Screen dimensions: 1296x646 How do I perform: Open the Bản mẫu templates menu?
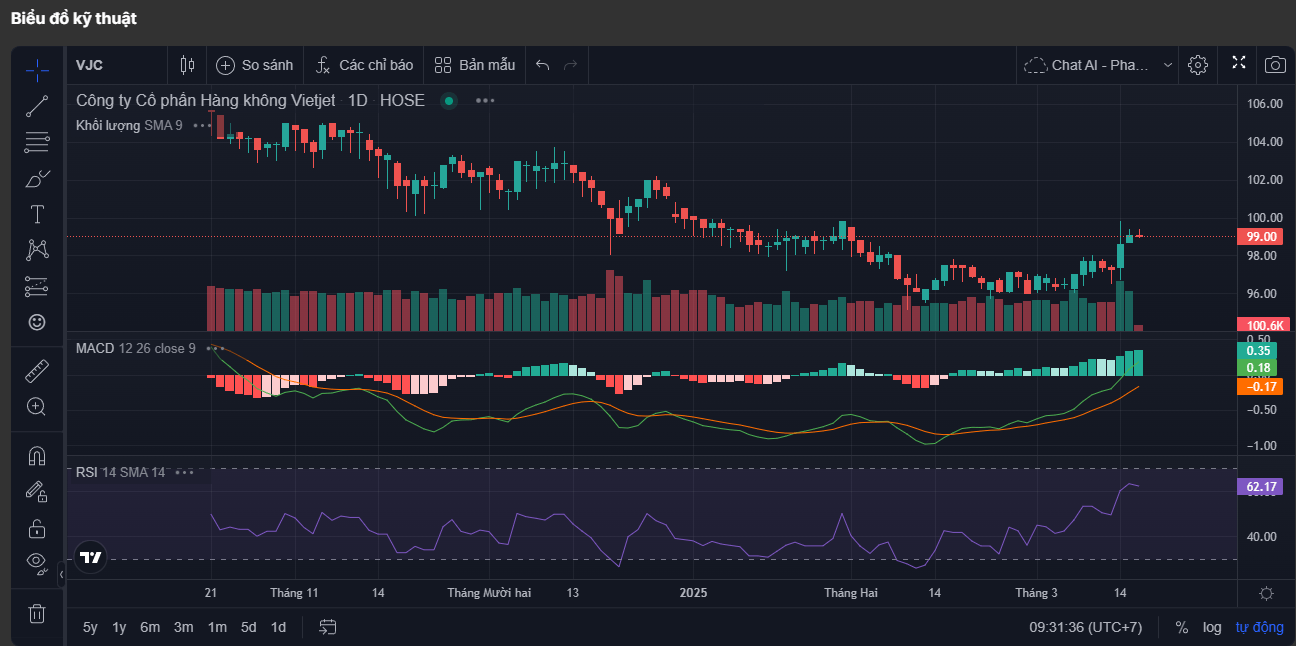coord(475,65)
